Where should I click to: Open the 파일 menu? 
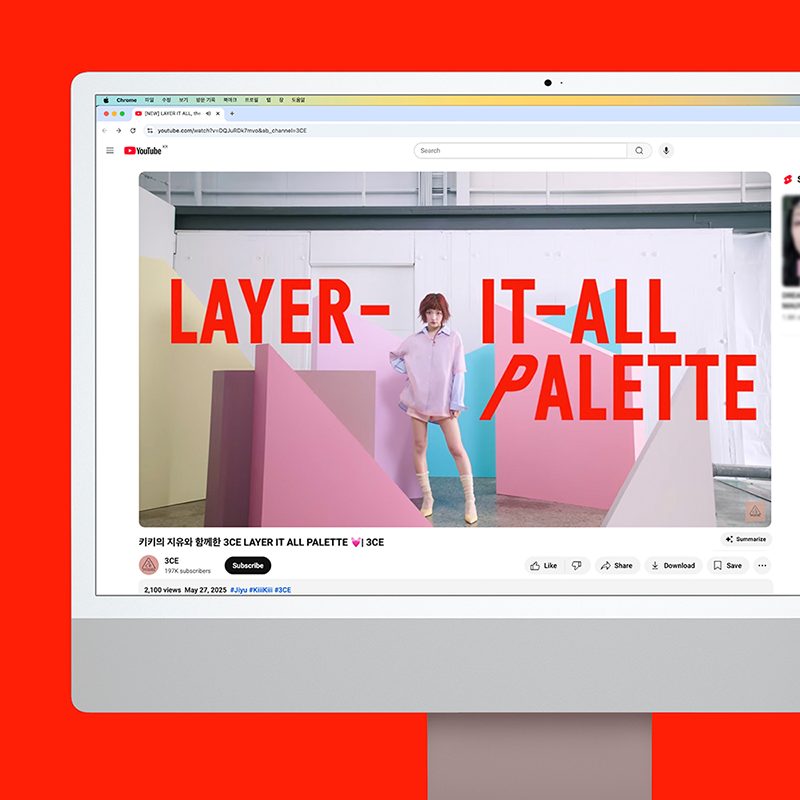coord(149,100)
